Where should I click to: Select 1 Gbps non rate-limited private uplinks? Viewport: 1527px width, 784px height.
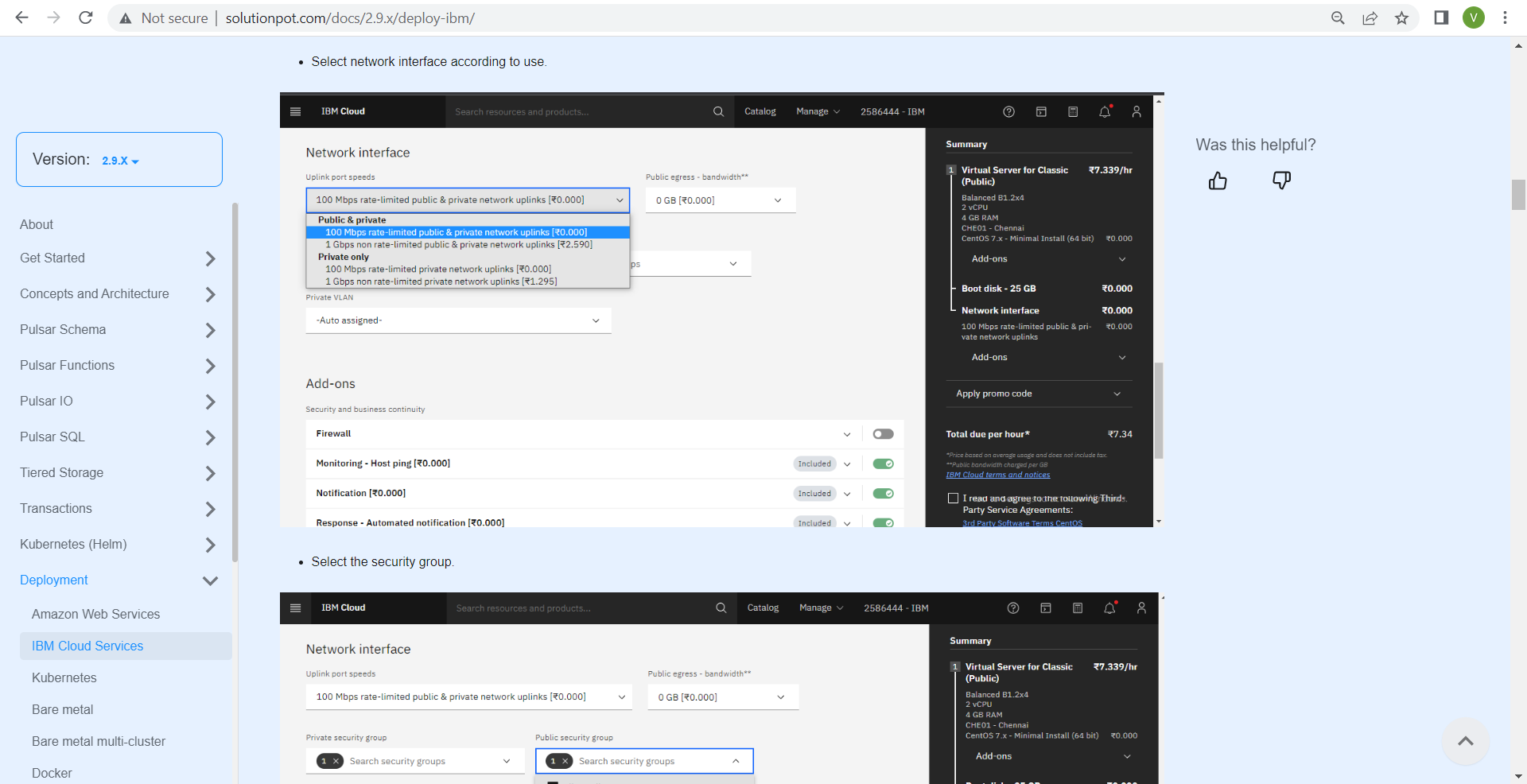click(441, 281)
